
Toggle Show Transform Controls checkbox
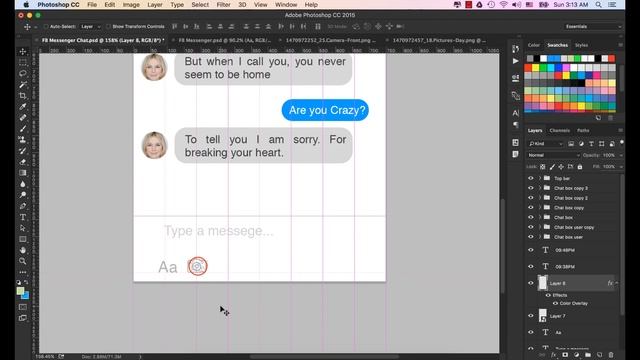click(x=108, y=27)
